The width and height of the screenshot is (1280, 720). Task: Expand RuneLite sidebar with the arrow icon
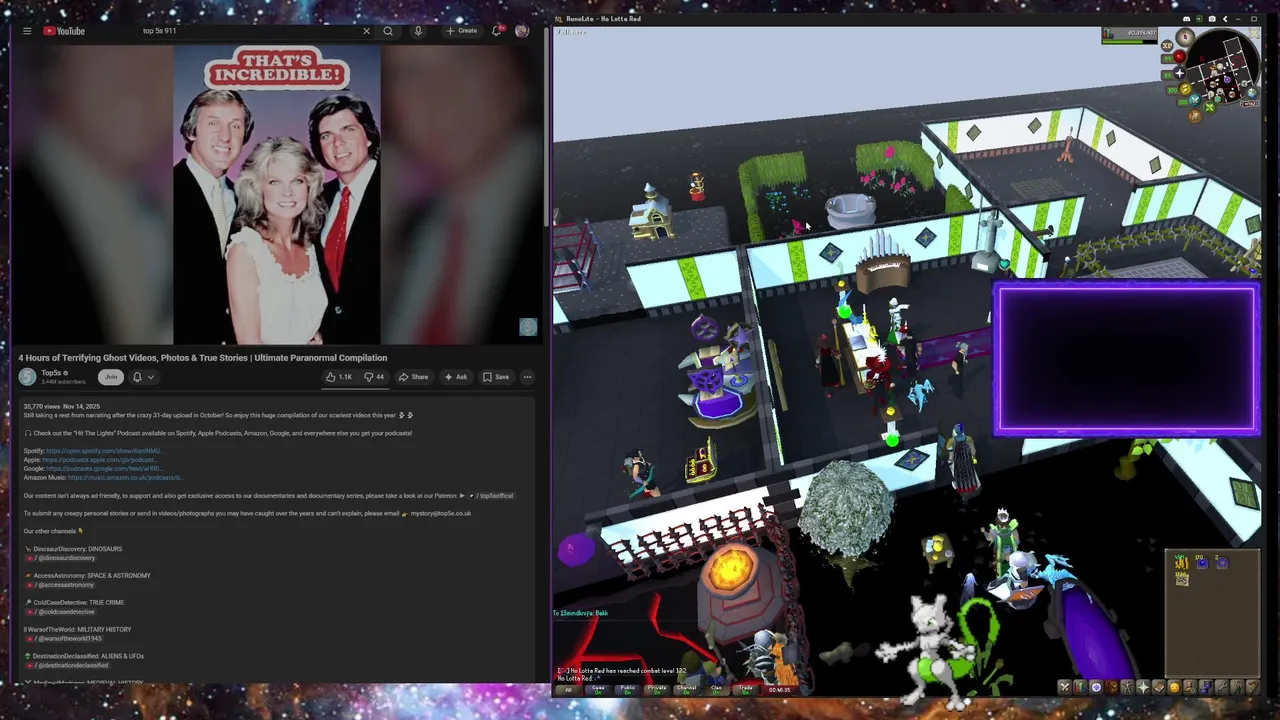point(1225,19)
